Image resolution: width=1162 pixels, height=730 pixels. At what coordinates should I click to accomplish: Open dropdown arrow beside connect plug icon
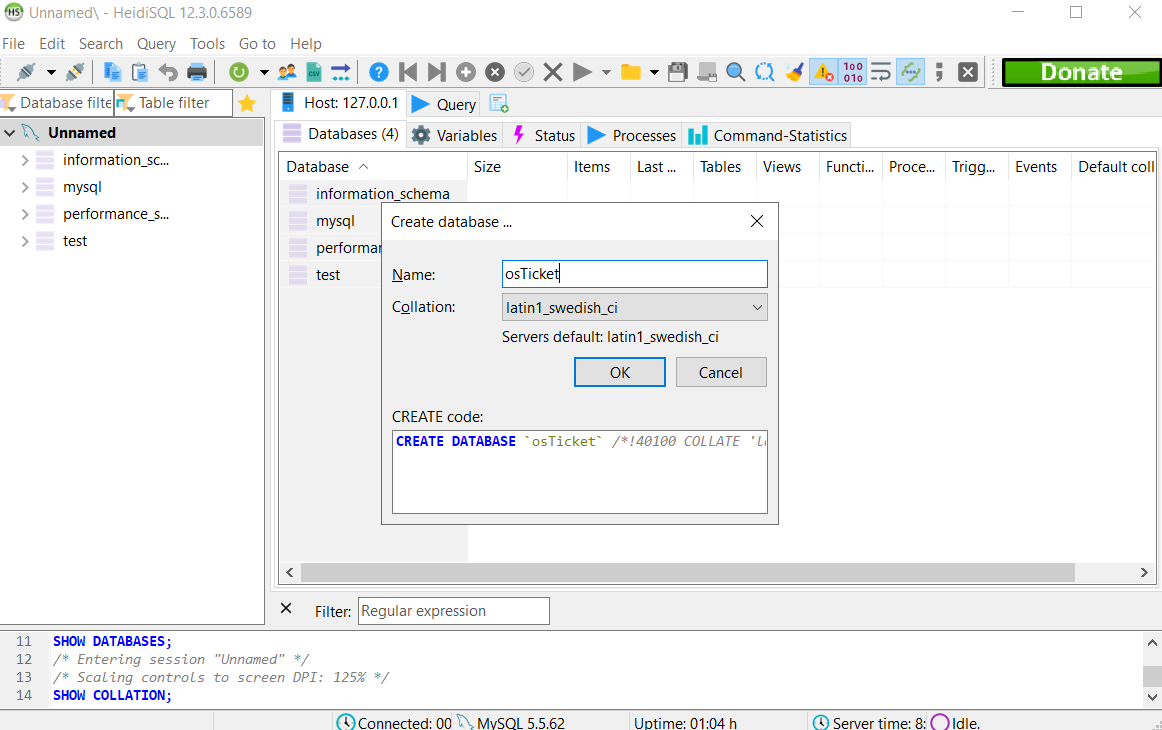coord(51,72)
